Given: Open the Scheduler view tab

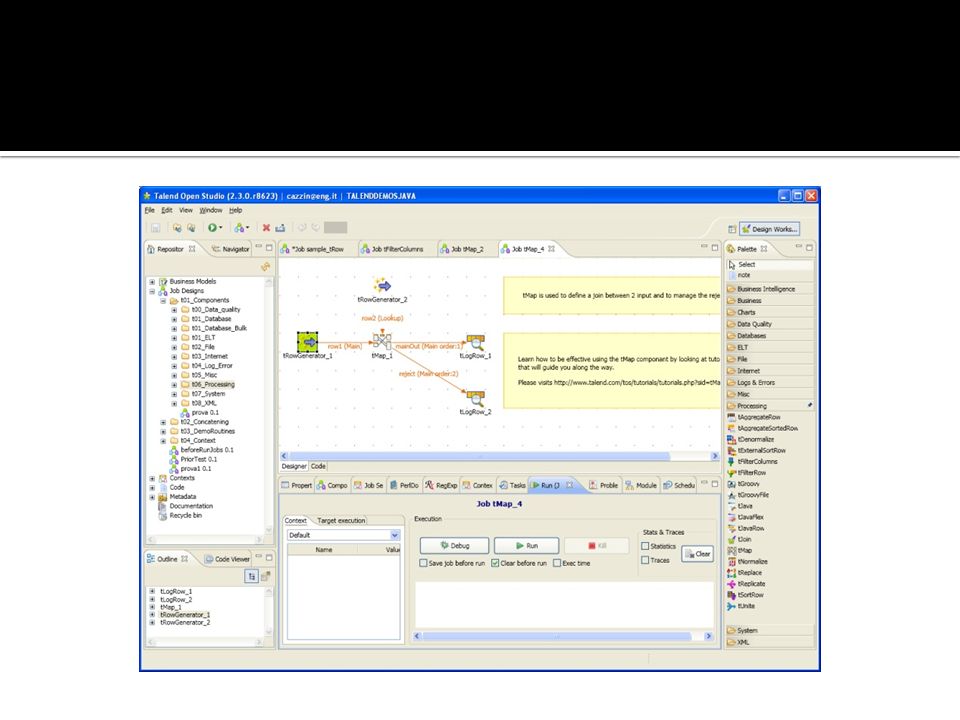Looking at the screenshot, I should coord(679,486).
